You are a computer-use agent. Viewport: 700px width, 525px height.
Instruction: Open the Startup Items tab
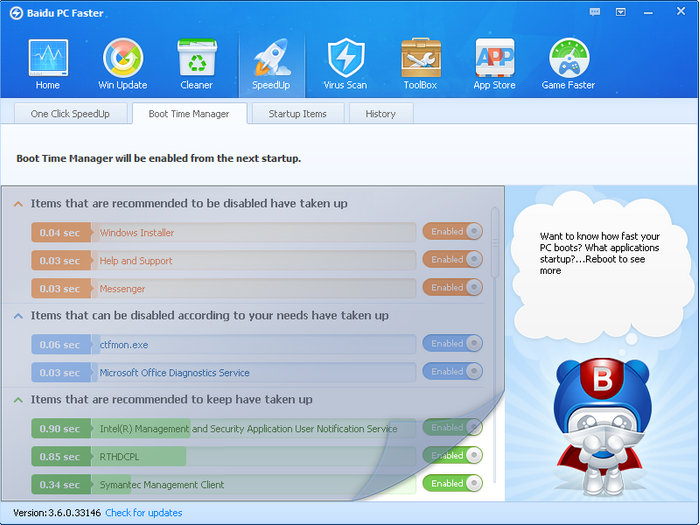pyautogui.click(x=298, y=114)
